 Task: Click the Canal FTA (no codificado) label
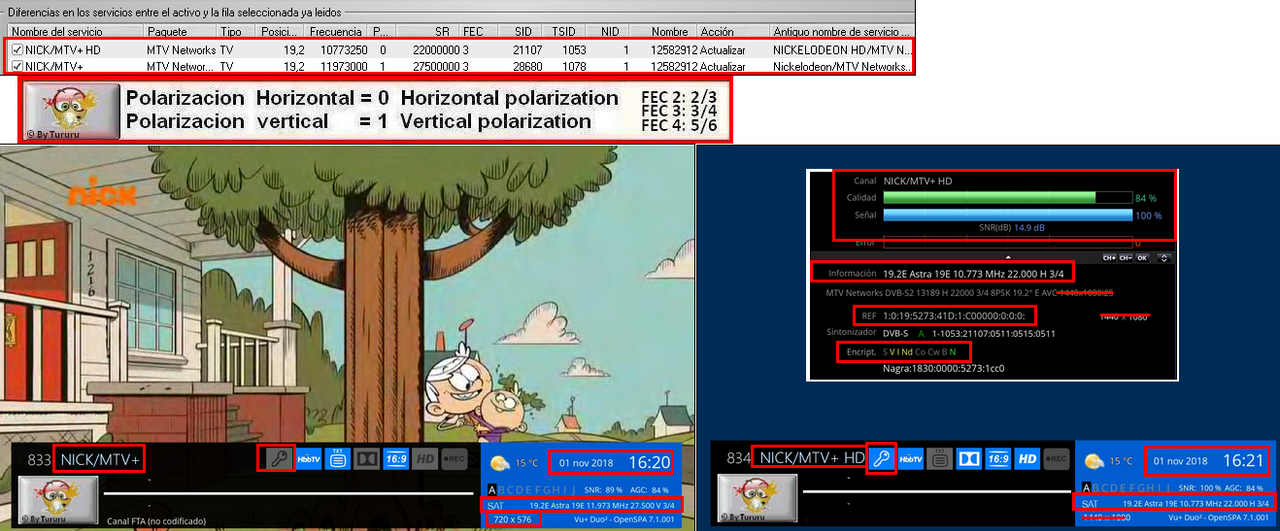[156, 521]
